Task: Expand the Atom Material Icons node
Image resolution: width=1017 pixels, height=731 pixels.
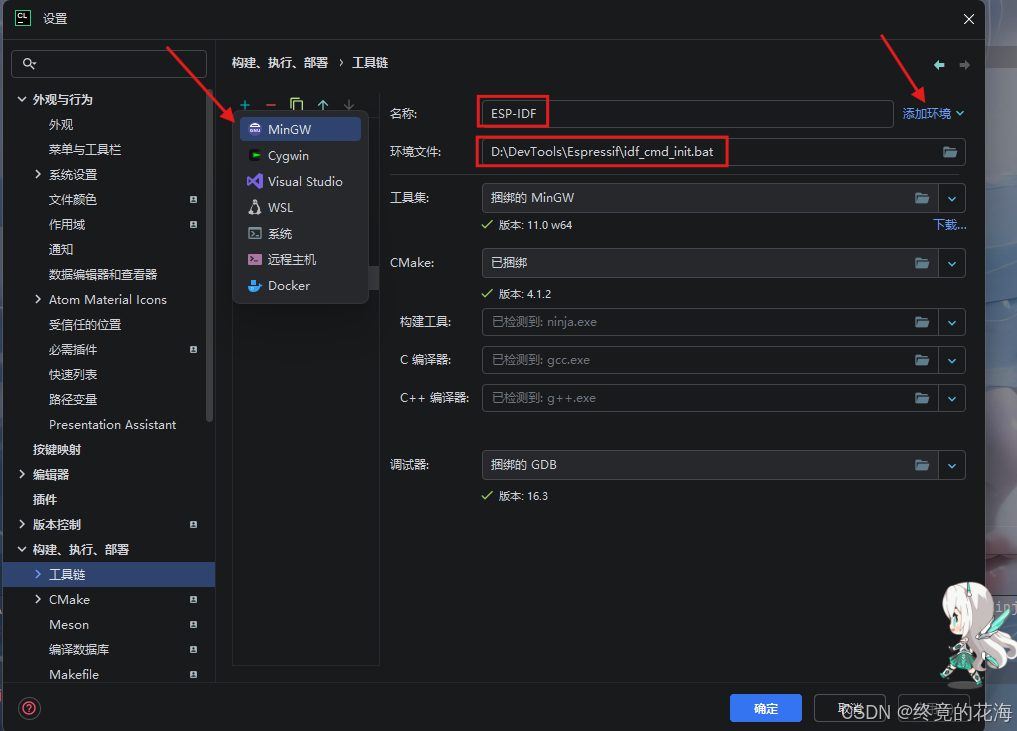Action: [x=38, y=299]
